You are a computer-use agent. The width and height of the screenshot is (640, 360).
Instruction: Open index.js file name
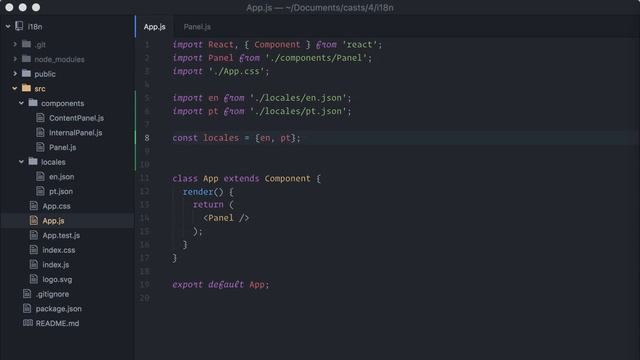click(x=56, y=265)
